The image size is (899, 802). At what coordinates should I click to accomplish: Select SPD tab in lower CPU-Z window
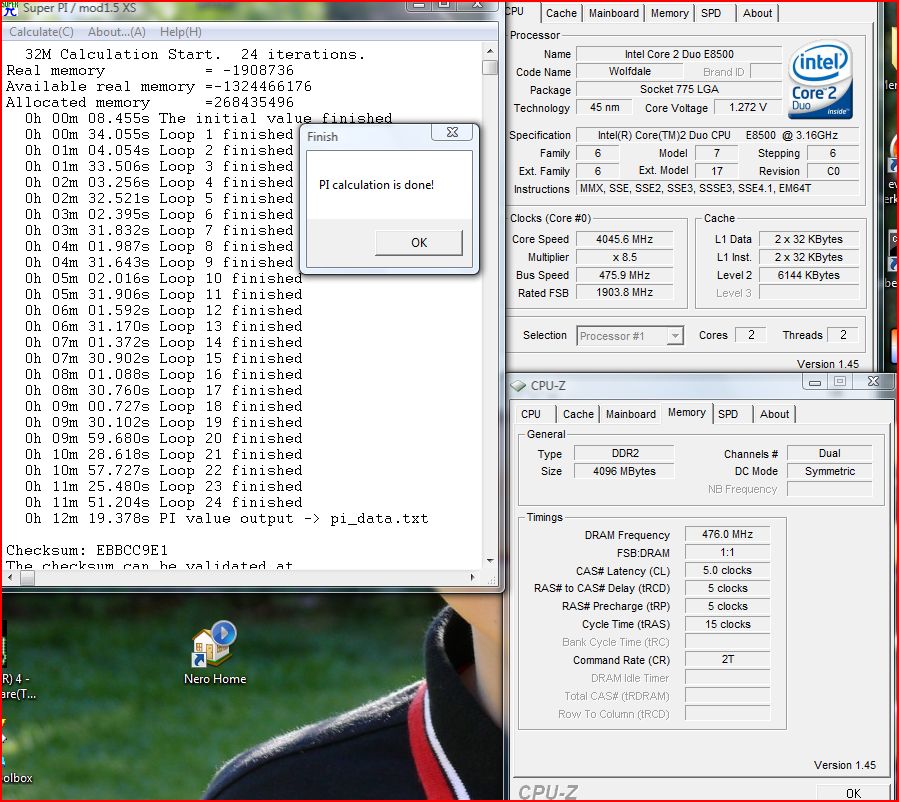[728, 414]
